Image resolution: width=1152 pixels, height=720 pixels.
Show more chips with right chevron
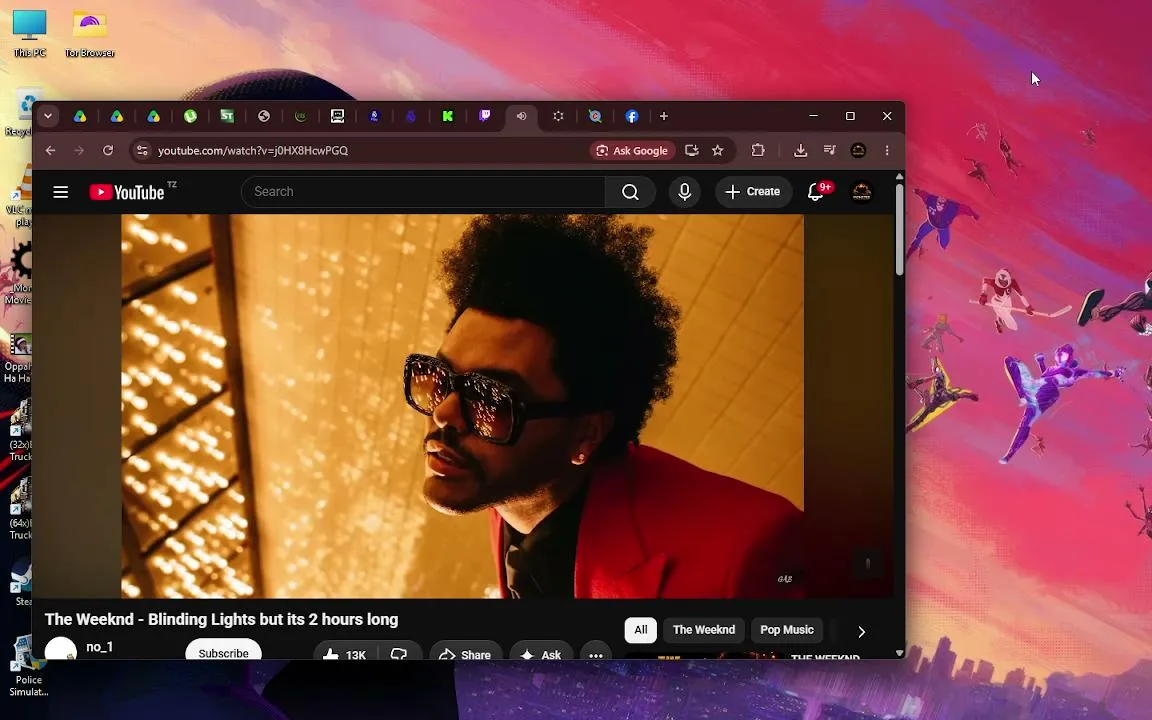pyautogui.click(x=862, y=631)
